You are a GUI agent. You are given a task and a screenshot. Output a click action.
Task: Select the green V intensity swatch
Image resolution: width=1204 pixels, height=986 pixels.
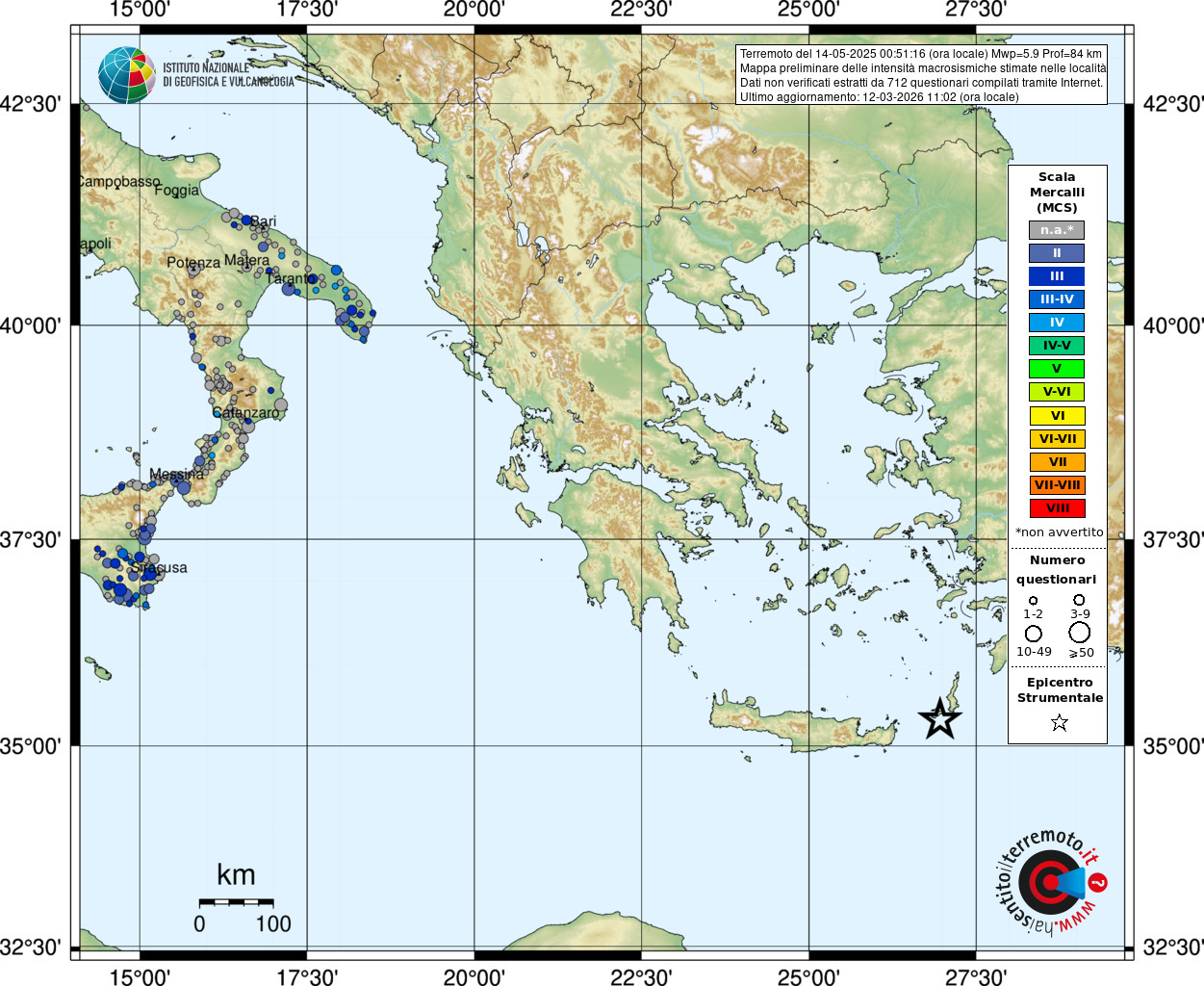1057,369
